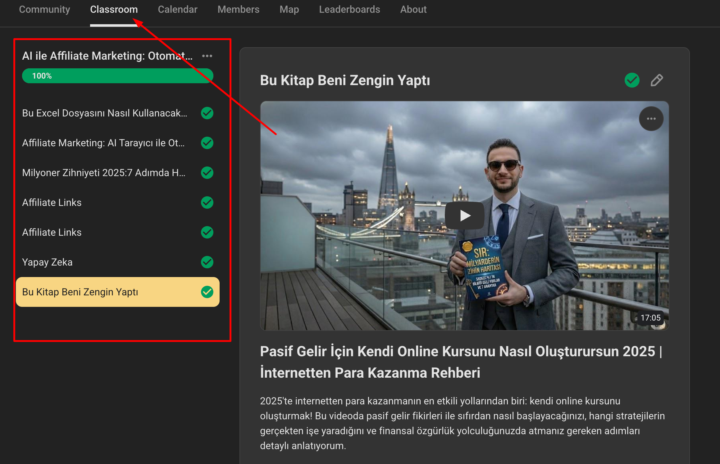Click the description paragraph starting 2025'te internetten
Image resolution: width=720 pixels, height=464 pixels.
(x=462, y=423)
